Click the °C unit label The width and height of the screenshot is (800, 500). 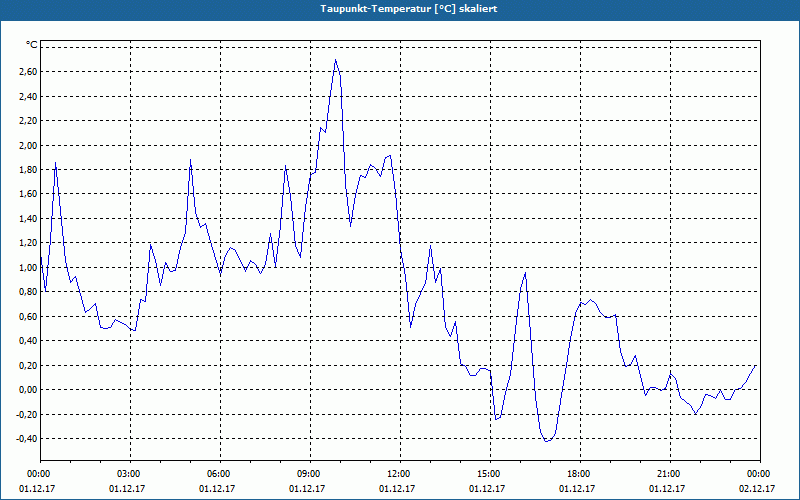click(32, 45)
